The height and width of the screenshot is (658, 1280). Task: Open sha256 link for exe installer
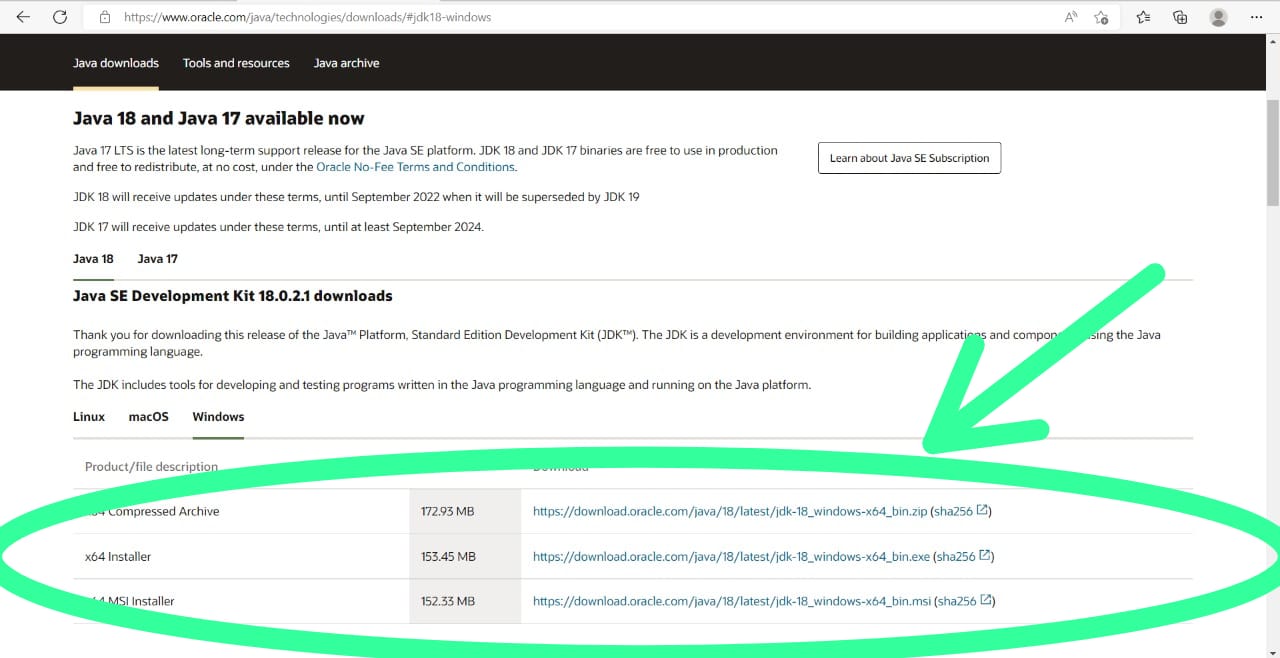(x=957, y=556)
